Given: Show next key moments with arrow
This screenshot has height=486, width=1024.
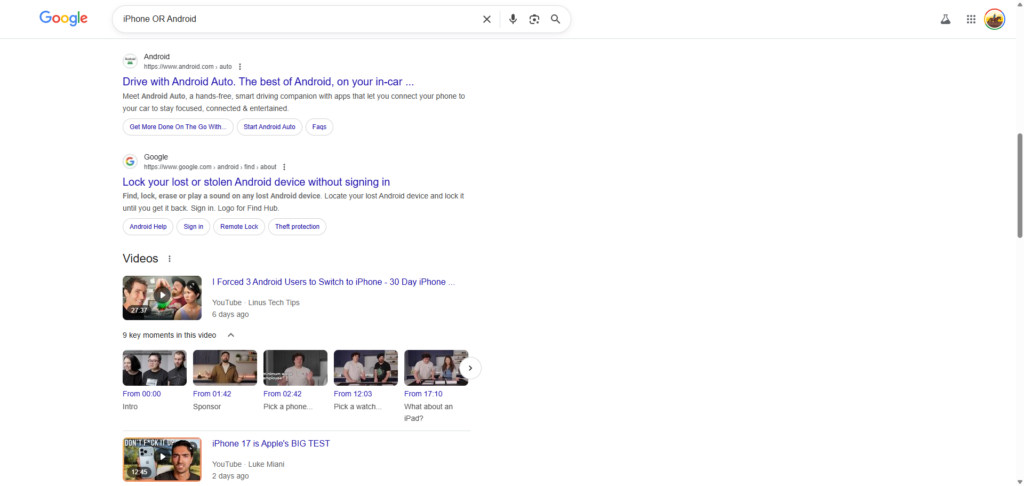Looking at the screenshot, I should pos(470,368).
